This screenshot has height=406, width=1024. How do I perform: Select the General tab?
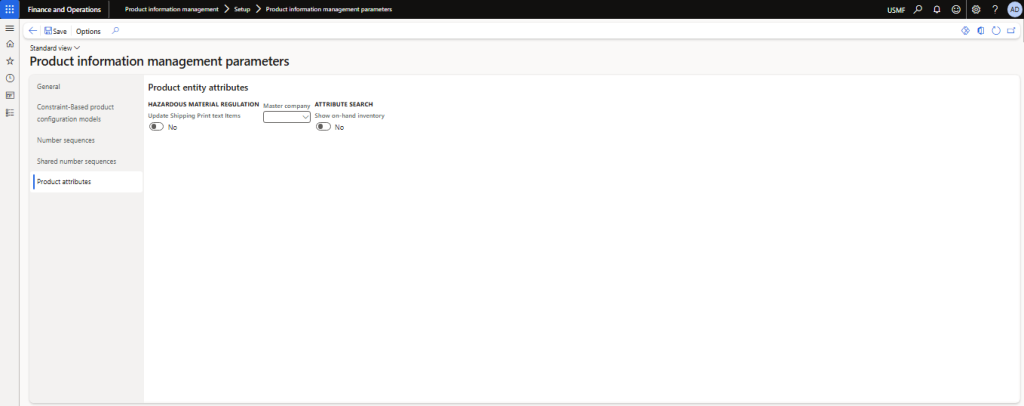pos(49,87)
